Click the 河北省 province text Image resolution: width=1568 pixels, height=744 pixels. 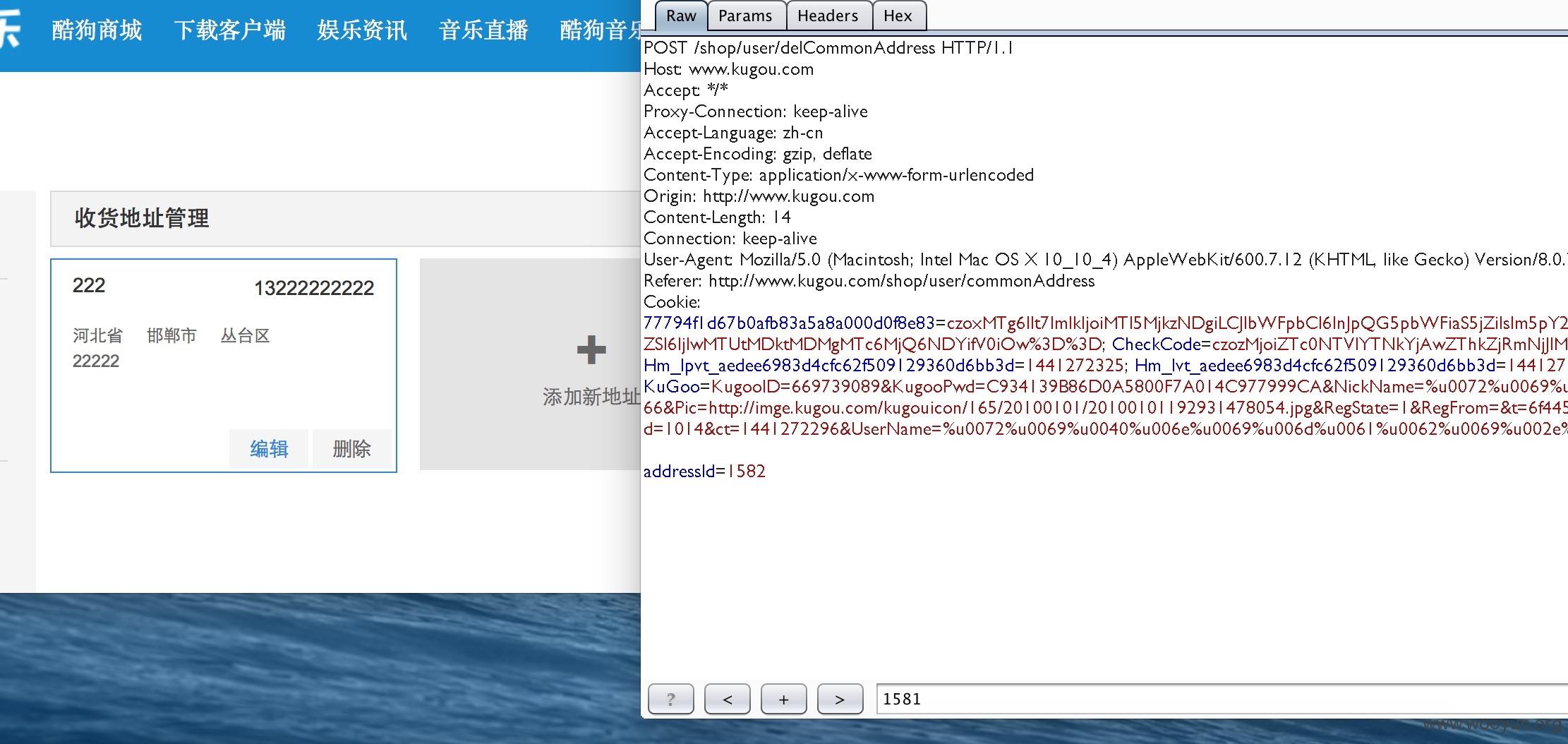pos(97,335)
